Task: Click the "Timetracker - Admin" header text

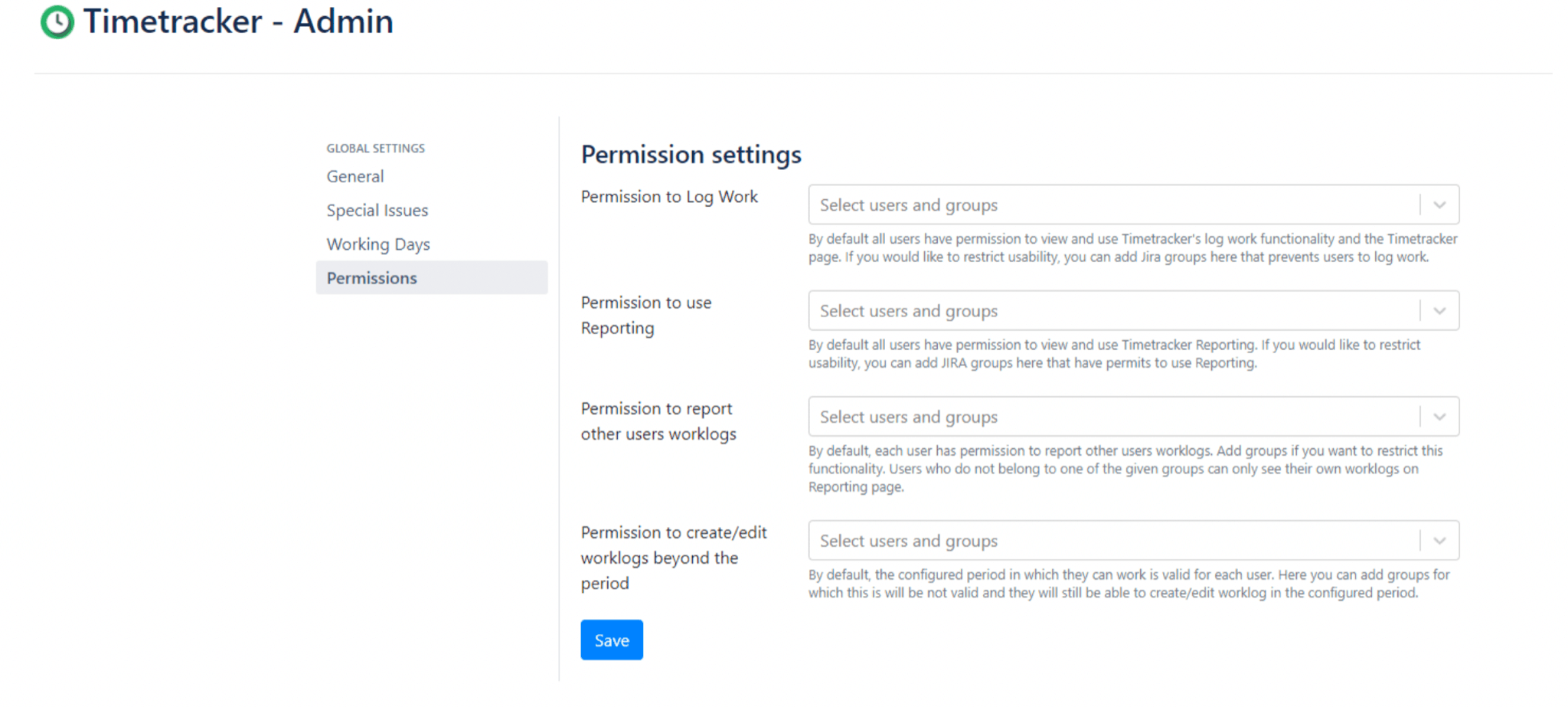Action: pos(239,22)
